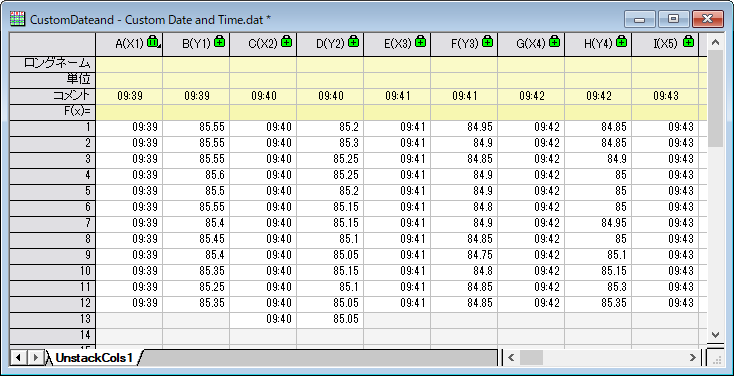Image resolution: width=734 pixels, height=376 pixels.
Task: Select row 14 header
Action: click(53, 336)
